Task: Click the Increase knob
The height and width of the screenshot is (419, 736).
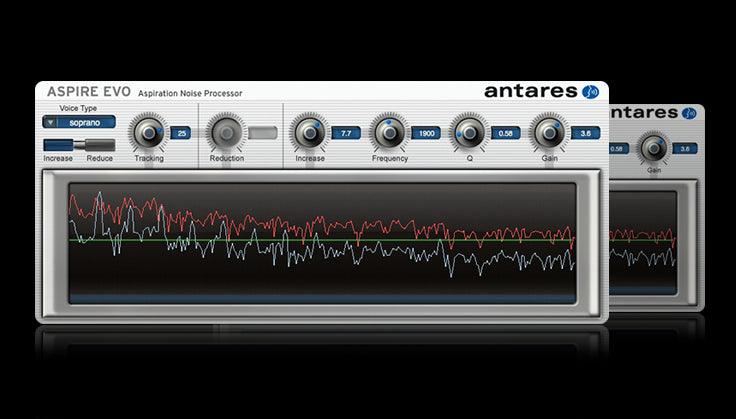Action: click(x=310, y=133)
